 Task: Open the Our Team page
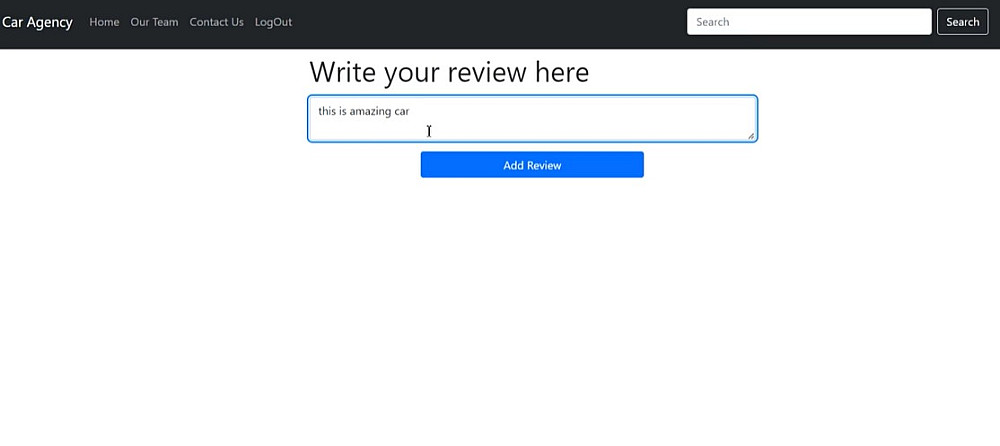tap(154, 22)
